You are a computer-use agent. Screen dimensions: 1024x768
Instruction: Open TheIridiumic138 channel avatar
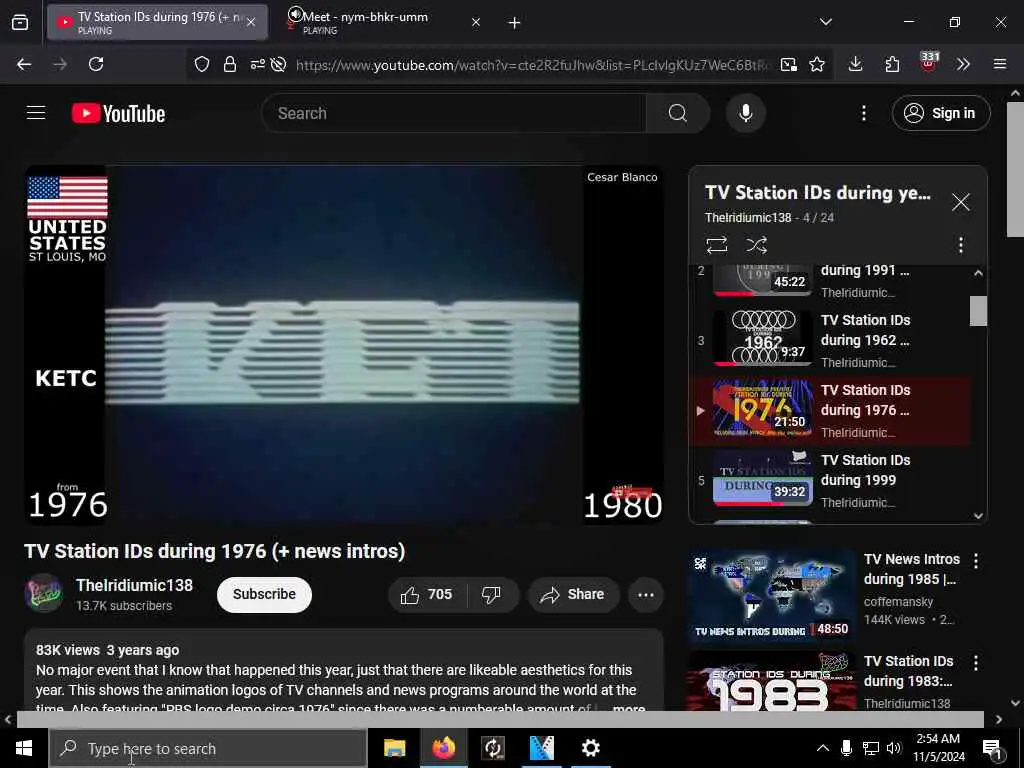coord(44,593)
